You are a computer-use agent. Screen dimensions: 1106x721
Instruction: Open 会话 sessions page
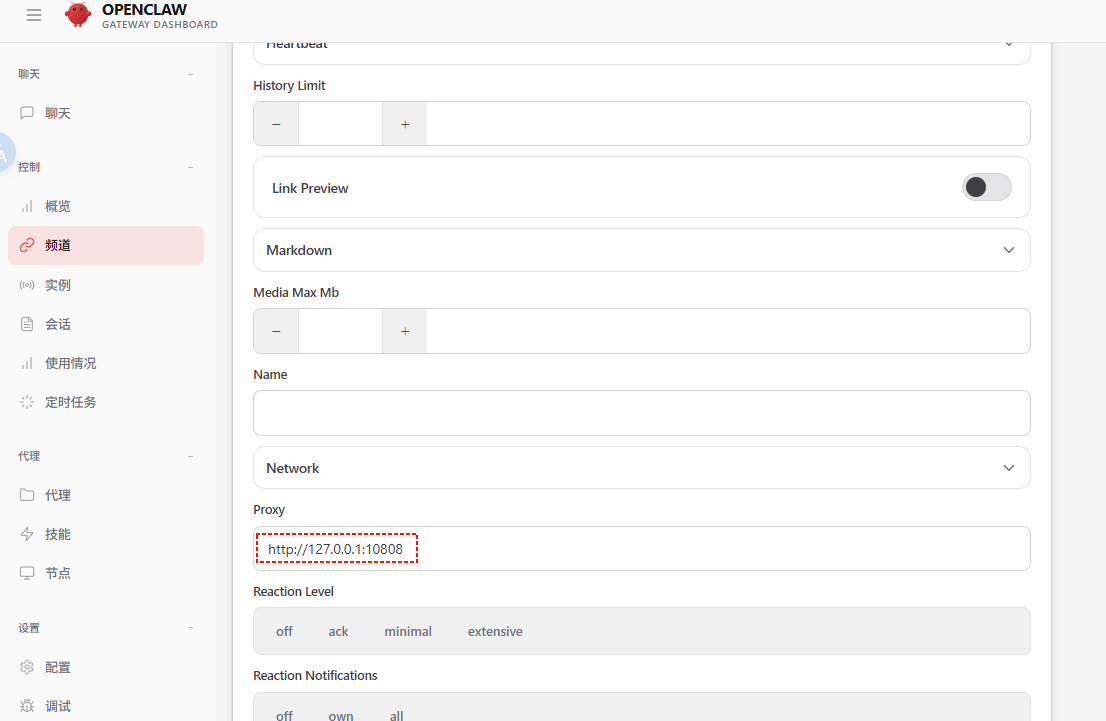point(58,324)
